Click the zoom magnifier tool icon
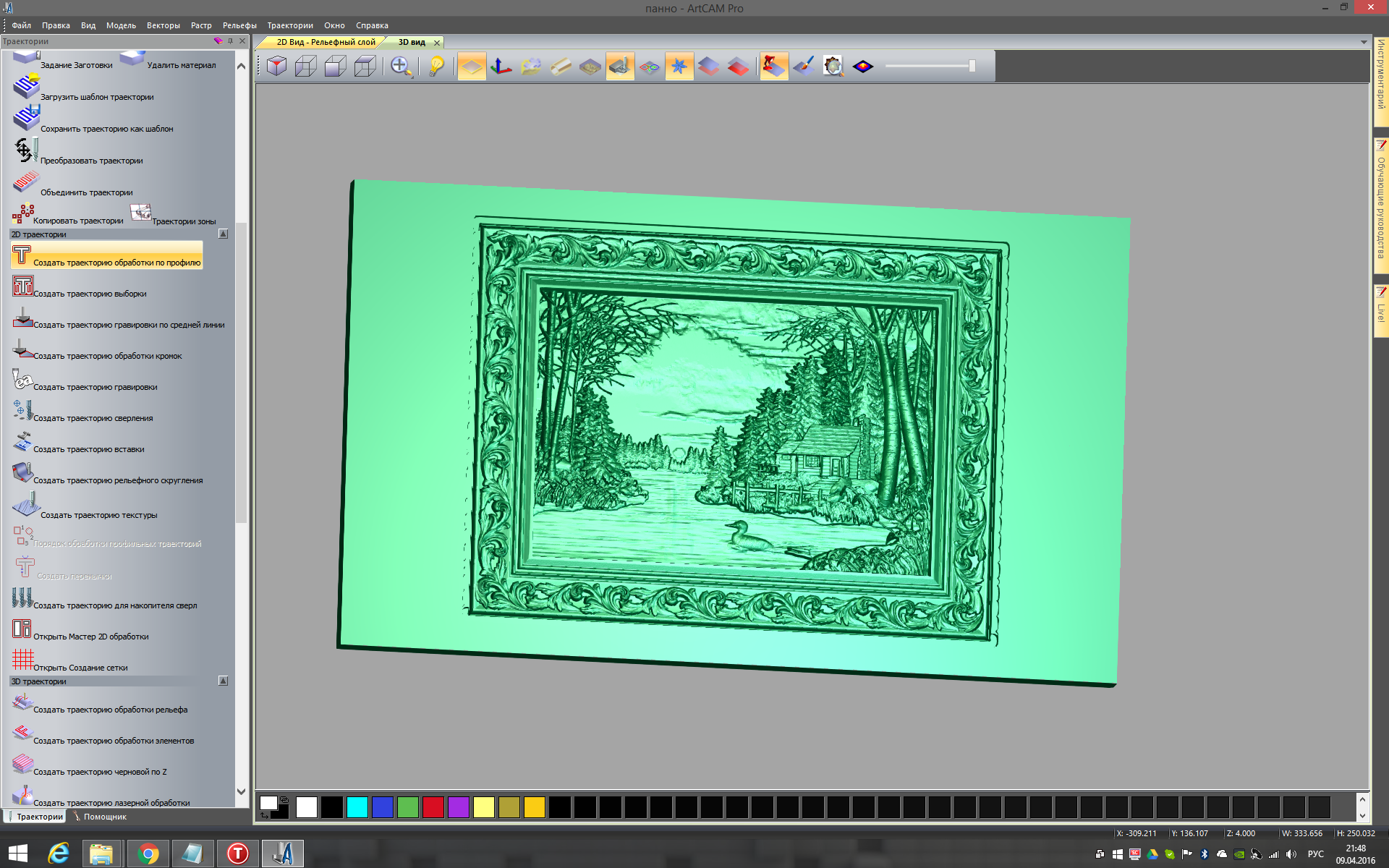The image size is (1389, 868). (401, 67)
